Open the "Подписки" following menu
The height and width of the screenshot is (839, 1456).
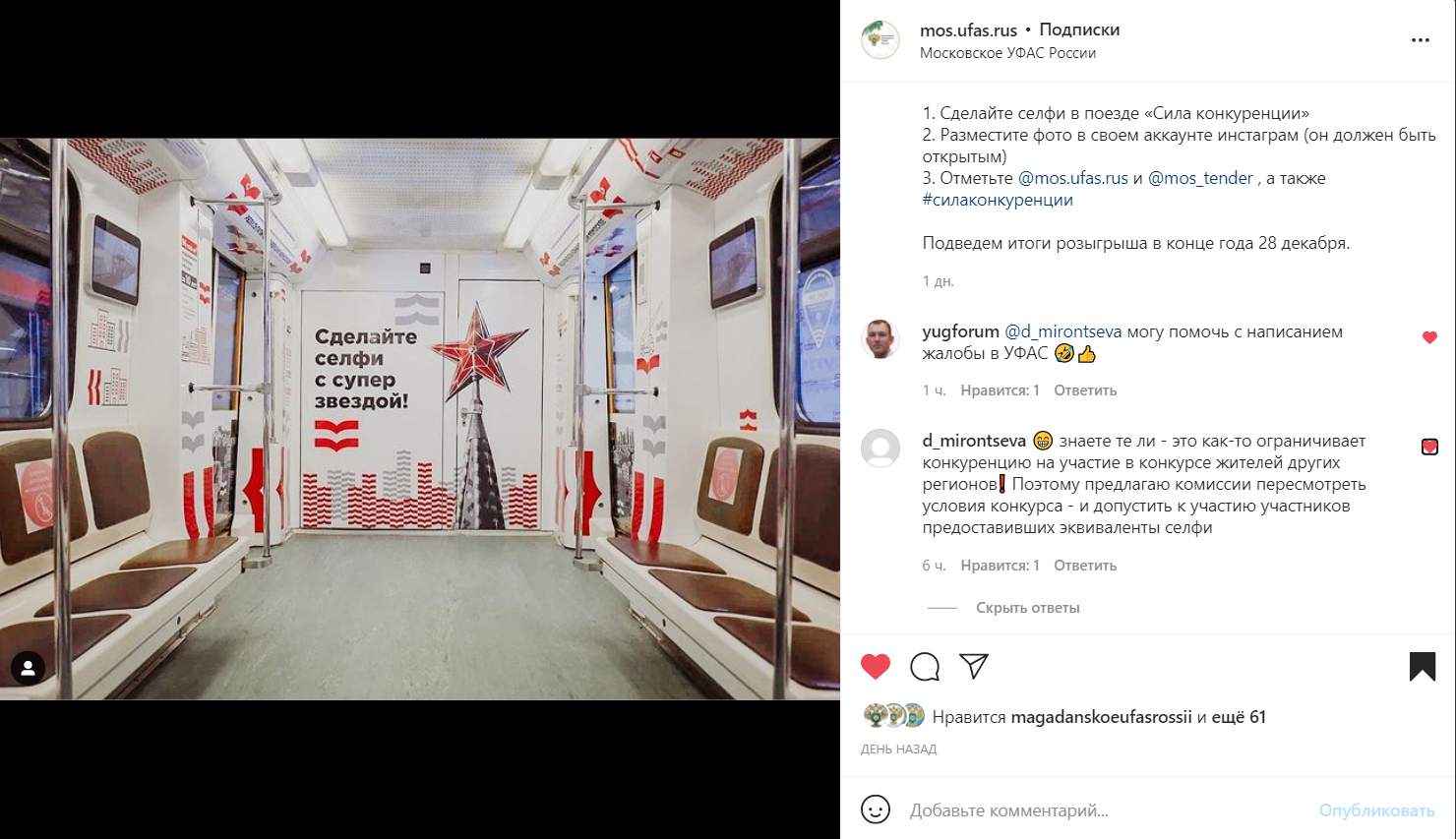(1079, 30)
